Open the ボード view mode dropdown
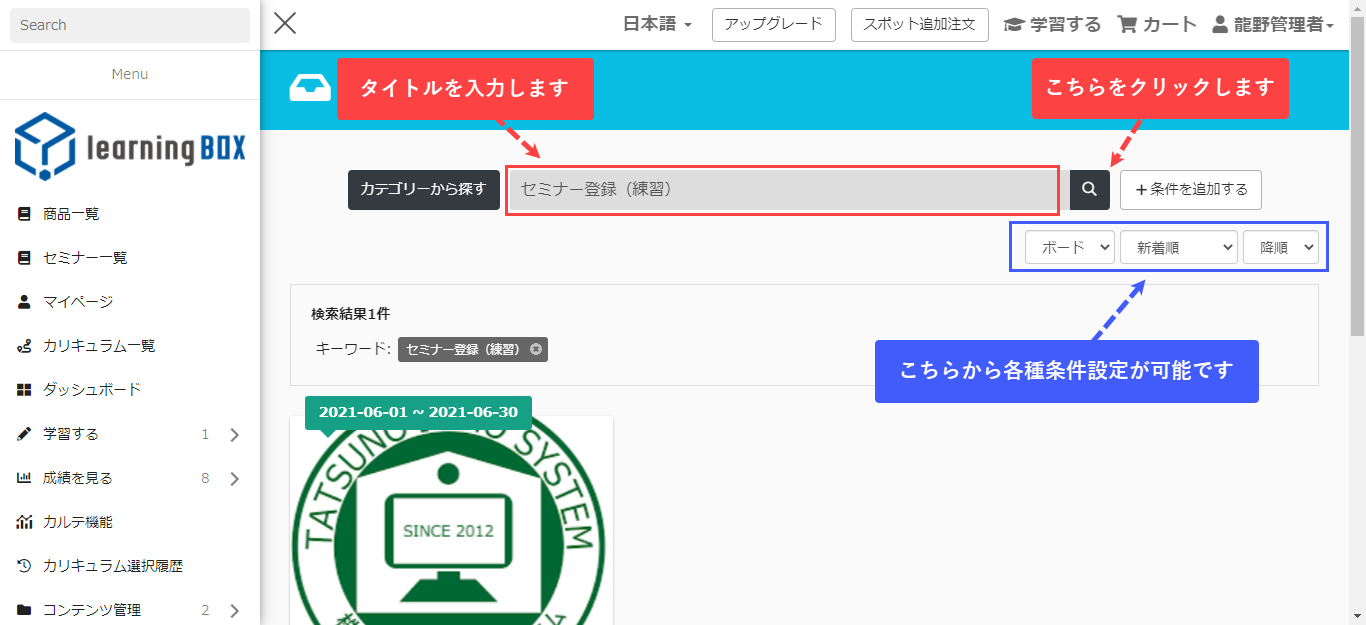Screen dimensions: 1366x625 coord(1069,247)
